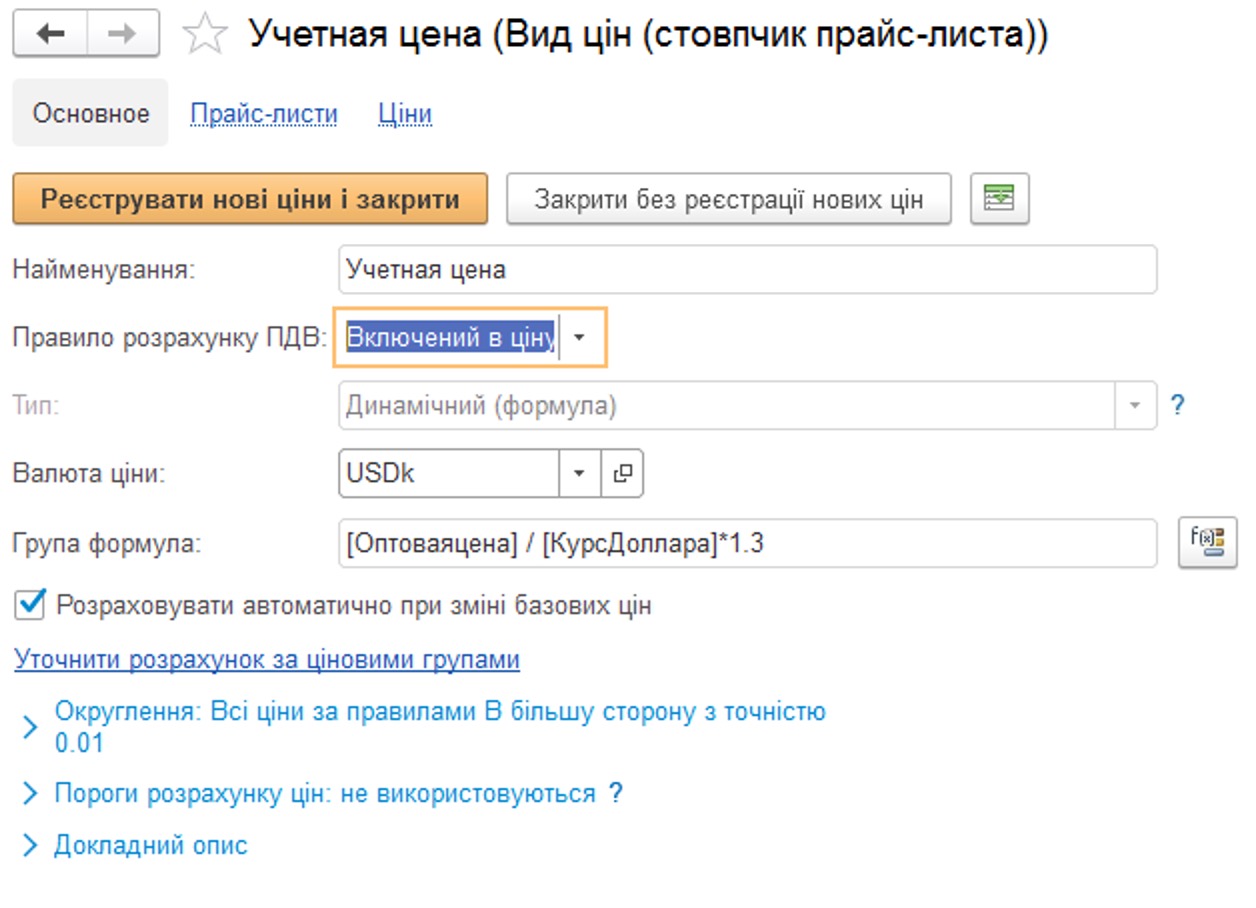Click Закрити без реєстрації нових цін
Viewport: 1256px width, 908px height.
(730, 199)
